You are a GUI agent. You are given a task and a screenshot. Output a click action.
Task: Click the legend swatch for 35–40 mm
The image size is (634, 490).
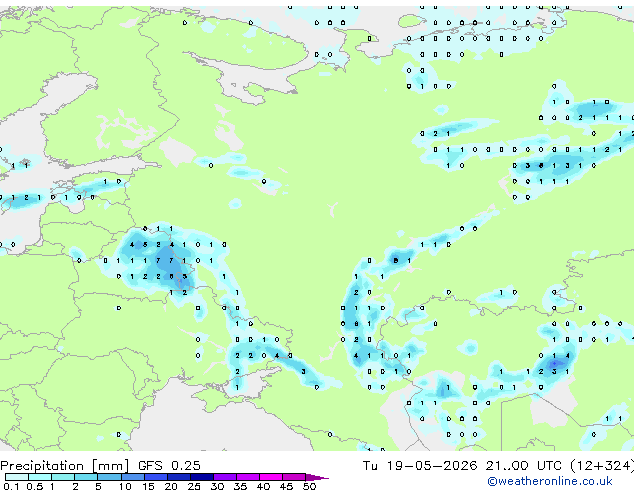tap(248, 477)
